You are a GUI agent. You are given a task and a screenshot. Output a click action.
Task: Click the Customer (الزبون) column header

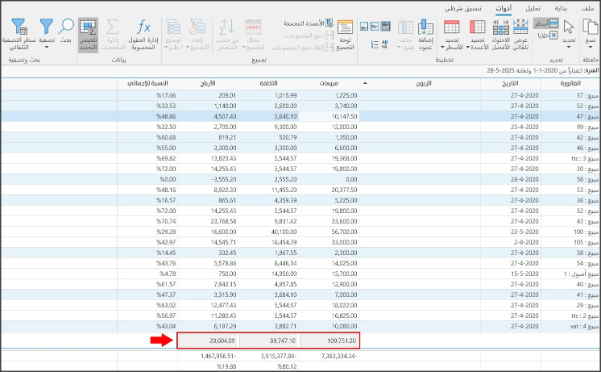pos(420,84)
